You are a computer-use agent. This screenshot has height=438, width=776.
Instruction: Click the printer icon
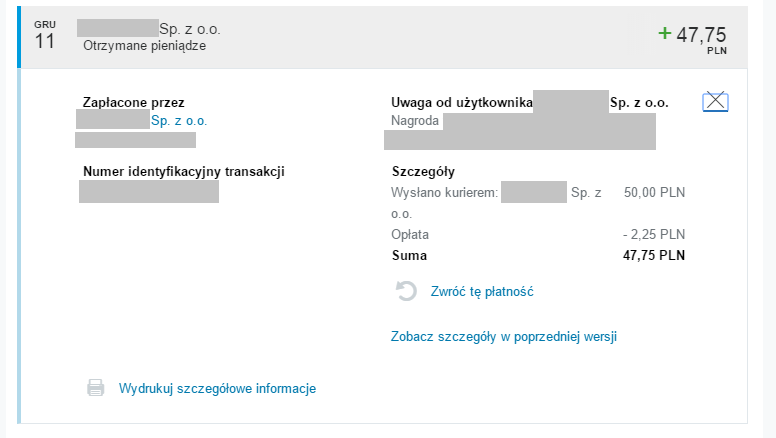point(95,388)
